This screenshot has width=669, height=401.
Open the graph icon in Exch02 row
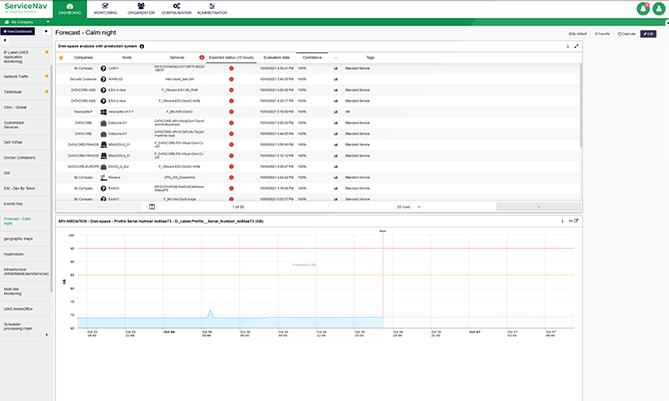(335, 188)
